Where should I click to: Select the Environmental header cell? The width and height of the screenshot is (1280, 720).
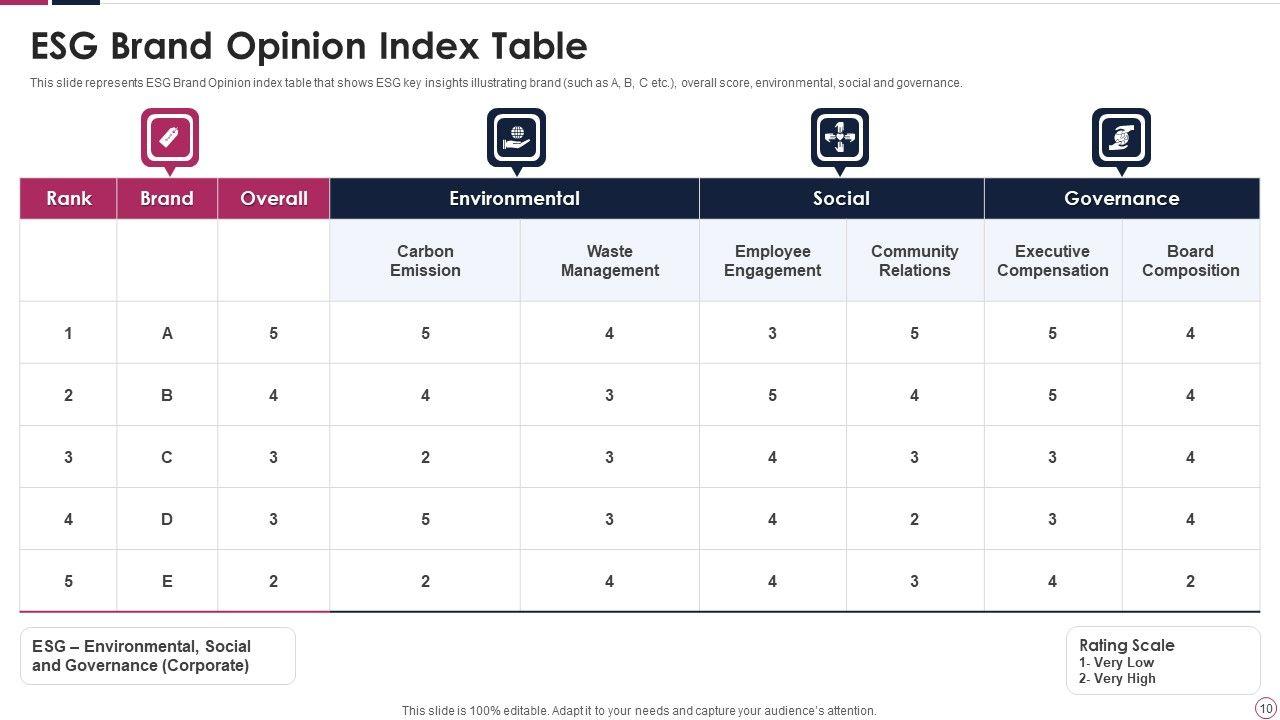click(514, 198)
